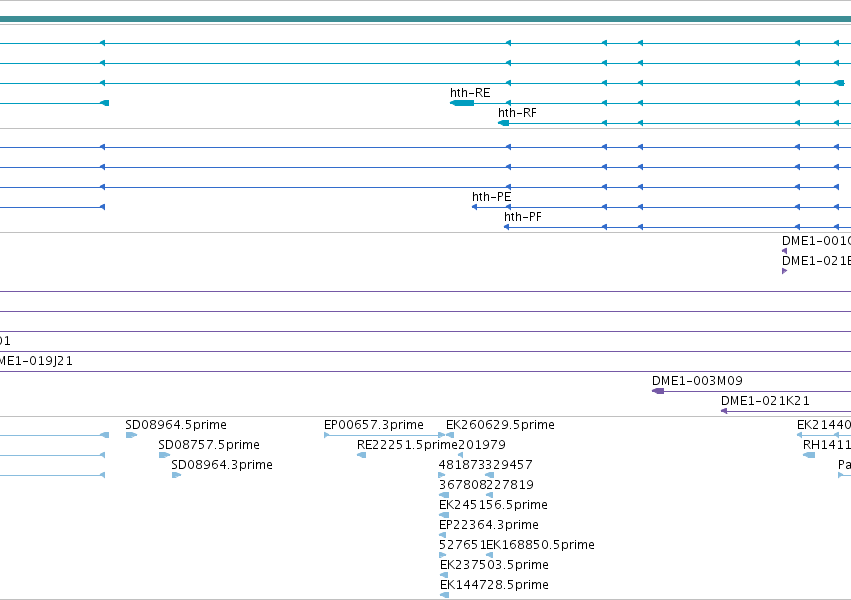The height and width of the screenshot is (600, 851).
Task: Click the SD08964.3prime EST label
Action: tap(222, 465)
